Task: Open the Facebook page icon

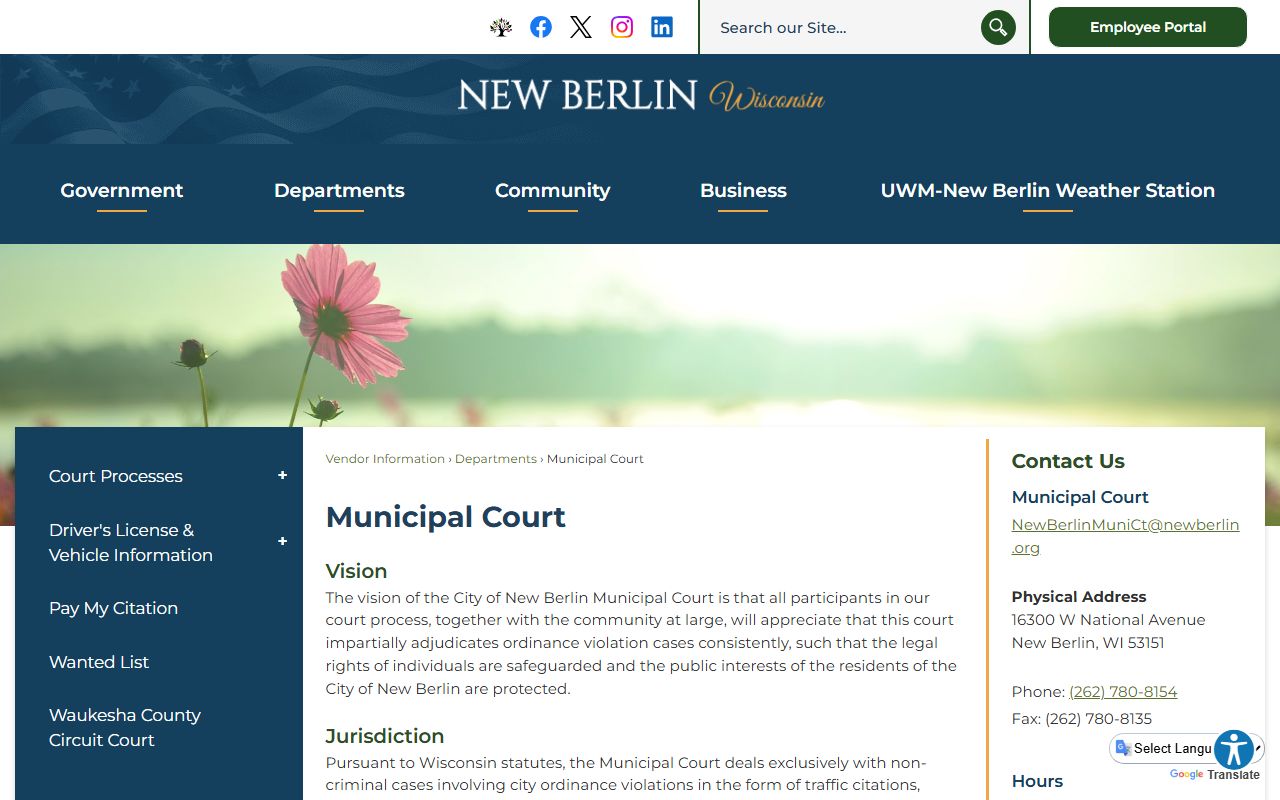Action: point(541,27)
